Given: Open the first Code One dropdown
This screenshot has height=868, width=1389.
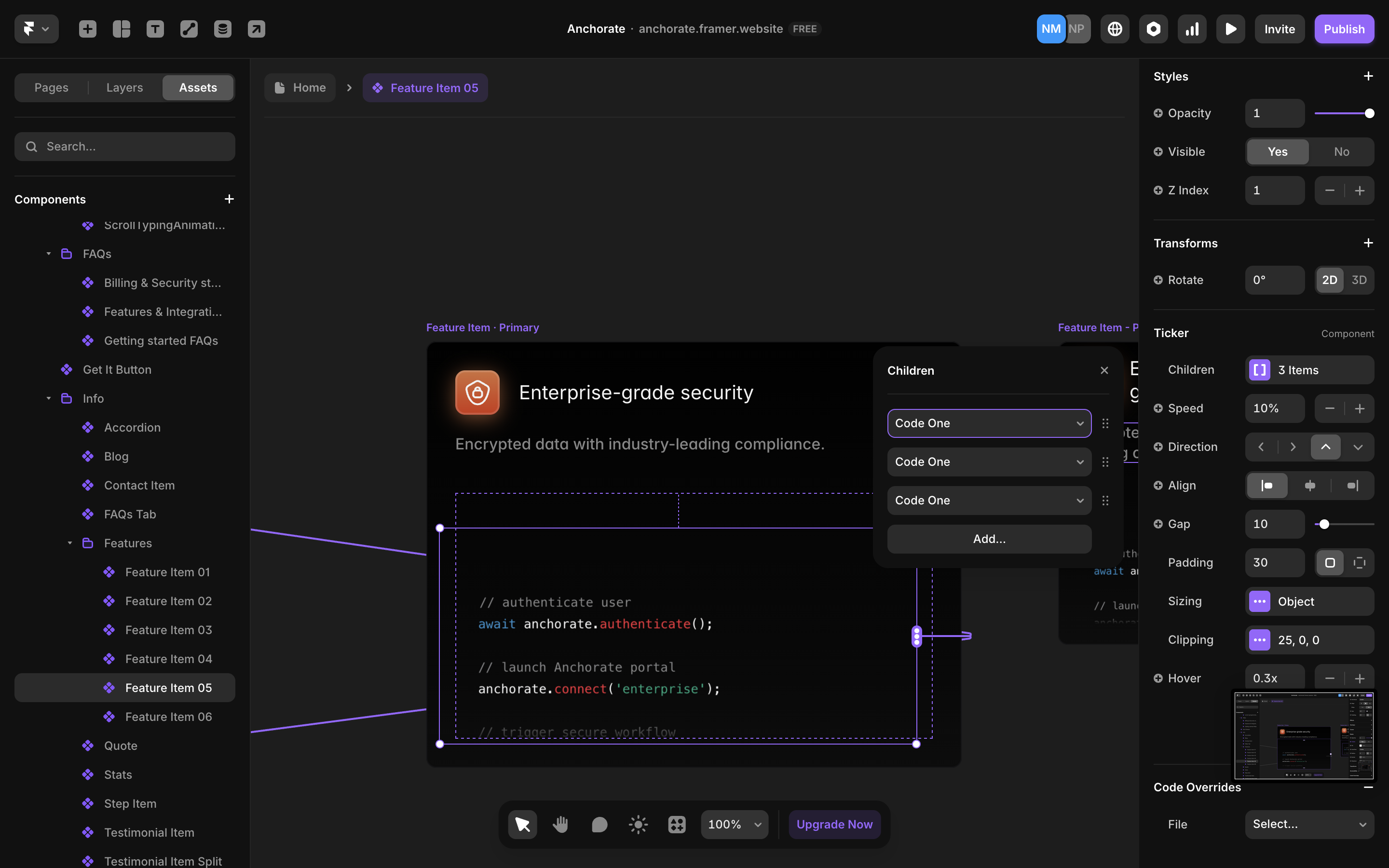Looking at the screenshot, I should pyautogui.click(x=988, y=423).
